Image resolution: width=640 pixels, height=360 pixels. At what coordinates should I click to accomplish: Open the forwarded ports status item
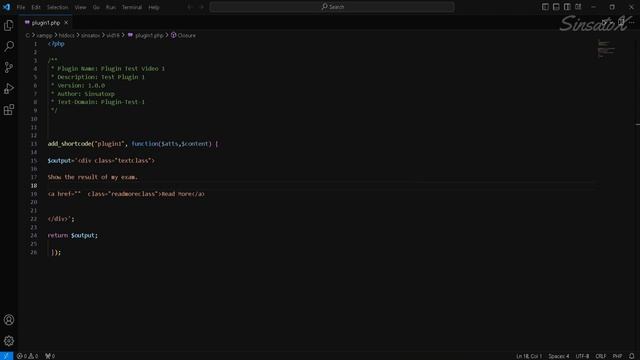50,356
